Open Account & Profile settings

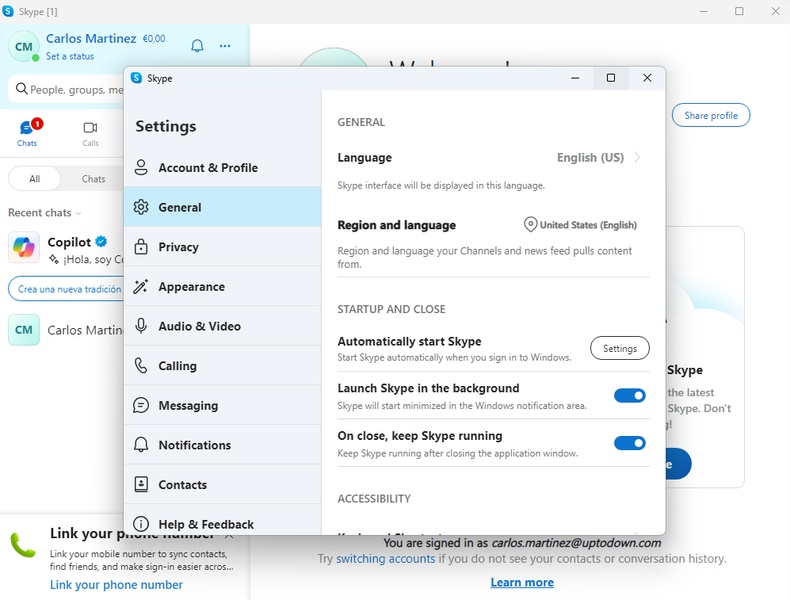pos(222,167)
